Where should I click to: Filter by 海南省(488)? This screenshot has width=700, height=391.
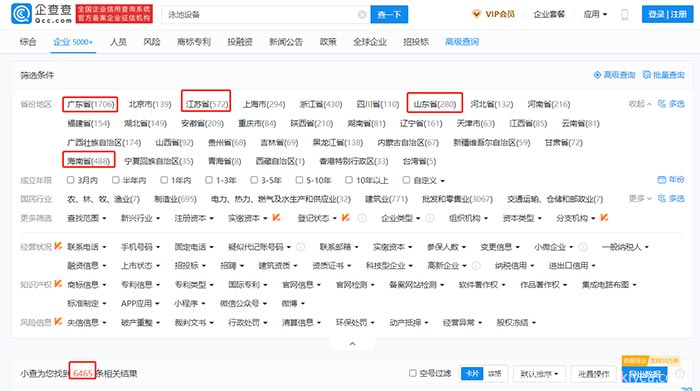coord(88,161)
